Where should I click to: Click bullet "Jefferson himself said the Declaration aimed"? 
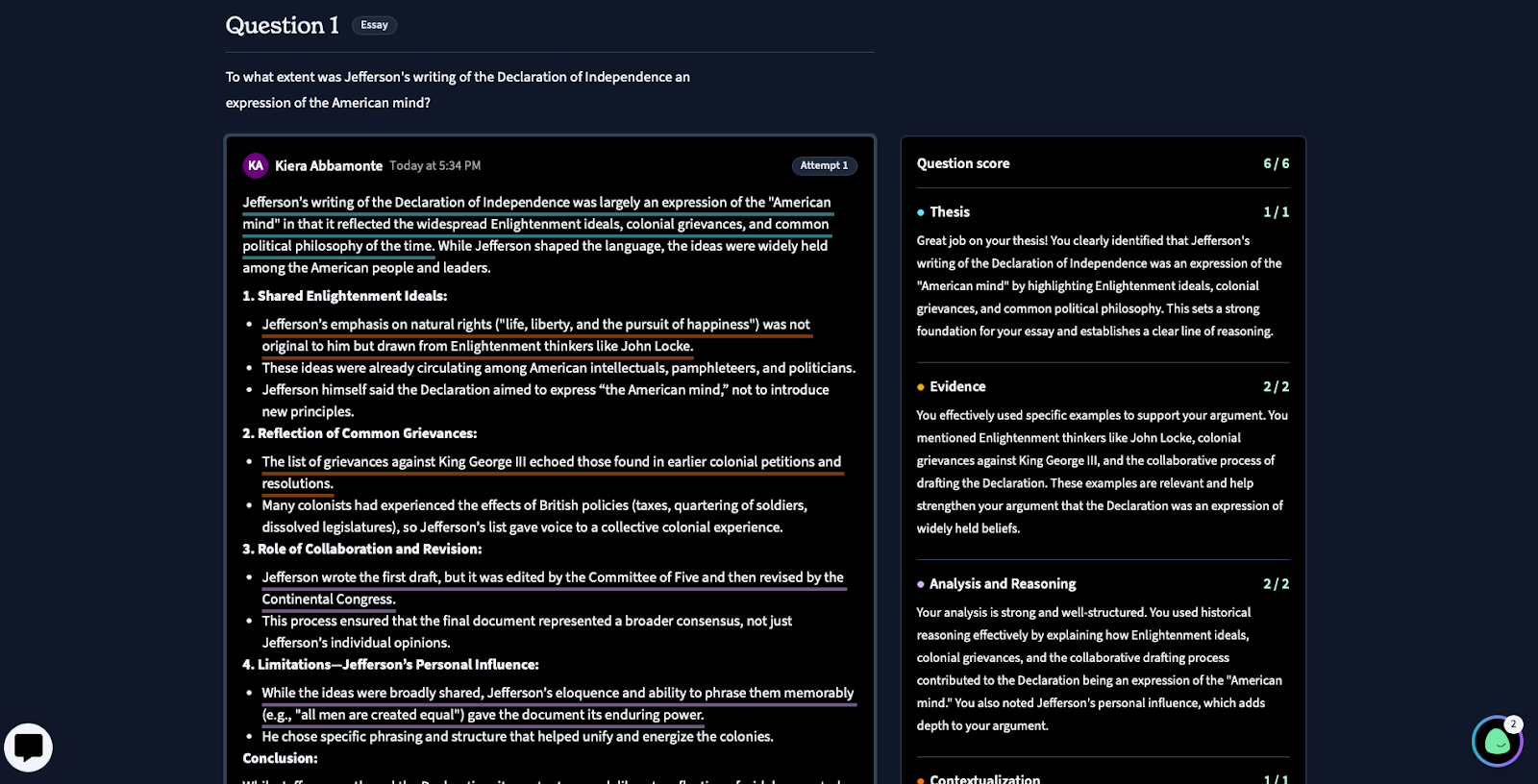coord(545,401)
